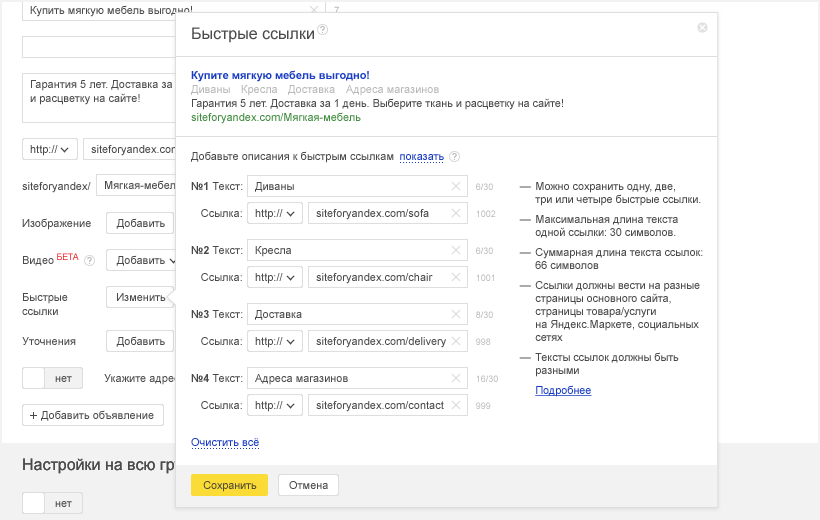Screen dimensions: 820x520
Task: Toggle the address switch beside Укажите адрес
Action: 52,378
